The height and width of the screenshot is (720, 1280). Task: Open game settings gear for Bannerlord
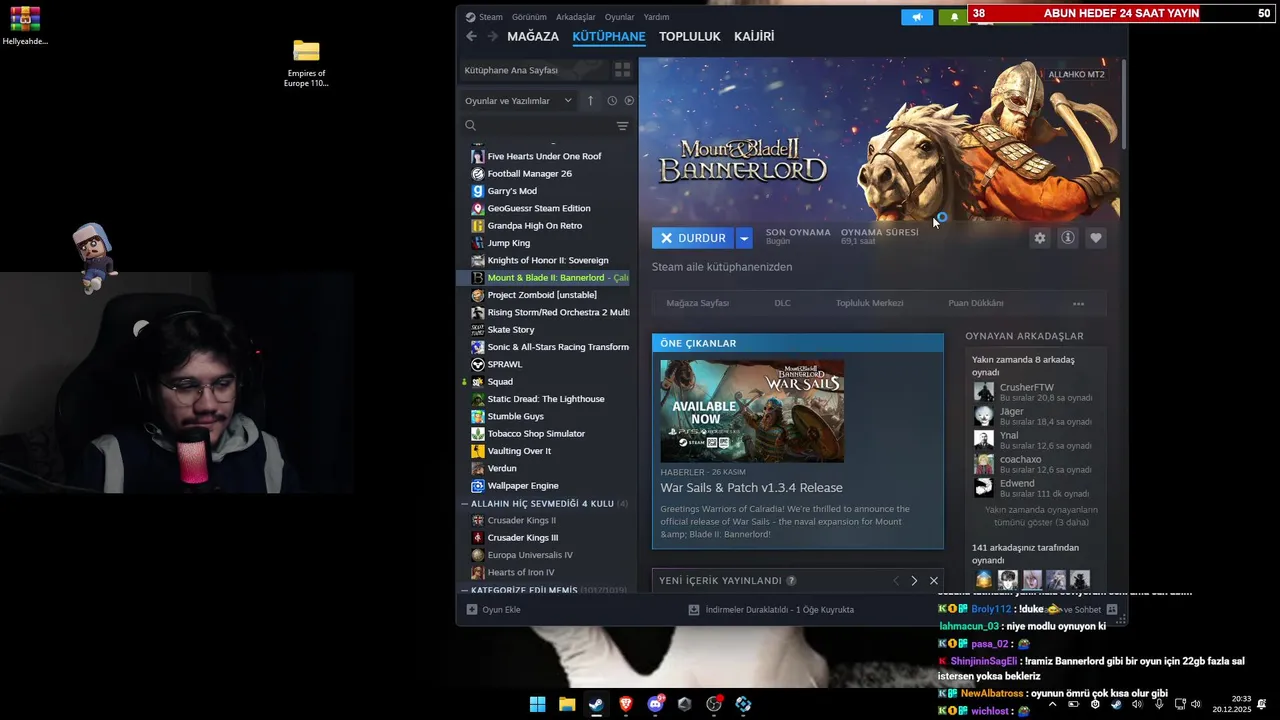click(x=1040, y=238)
